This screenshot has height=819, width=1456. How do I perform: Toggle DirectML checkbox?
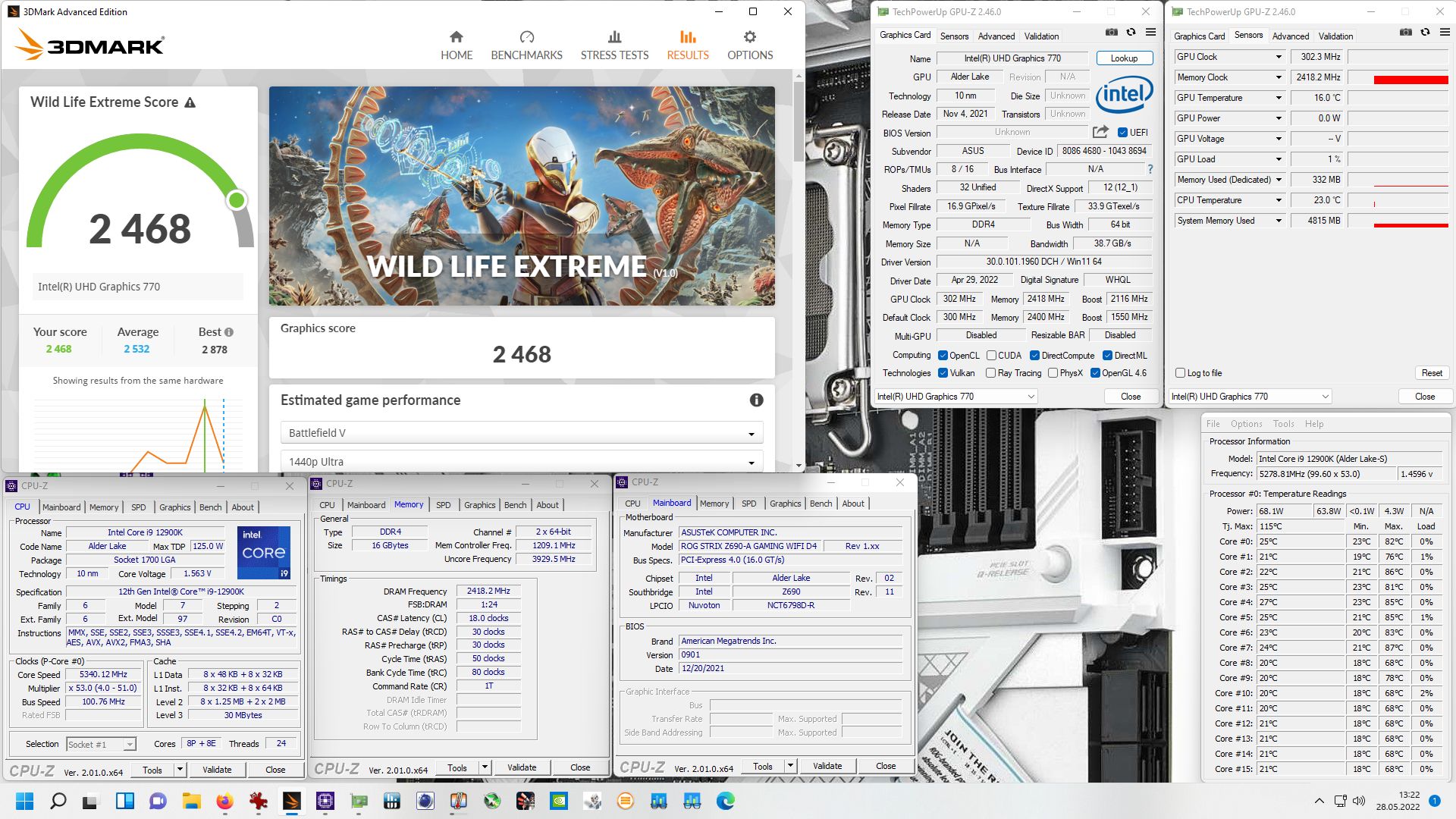(x=1107, y=356)
